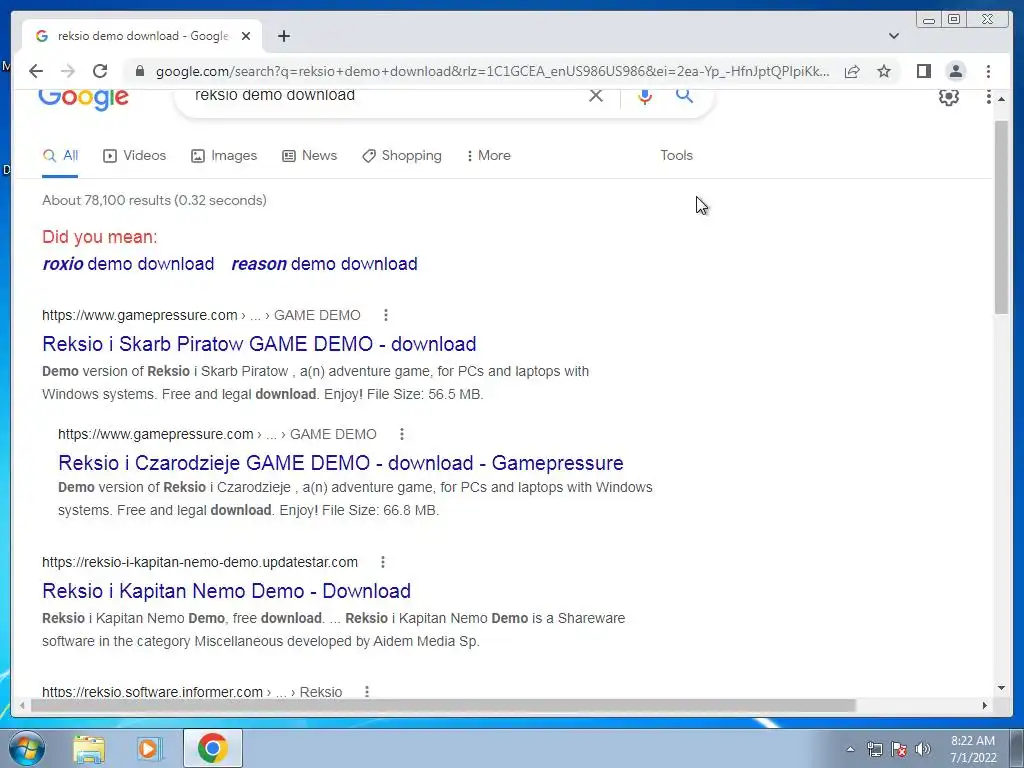Open Windows Media Player from taskbar
The width and height of the screenshot is (1024, 768).
(150, 748)
